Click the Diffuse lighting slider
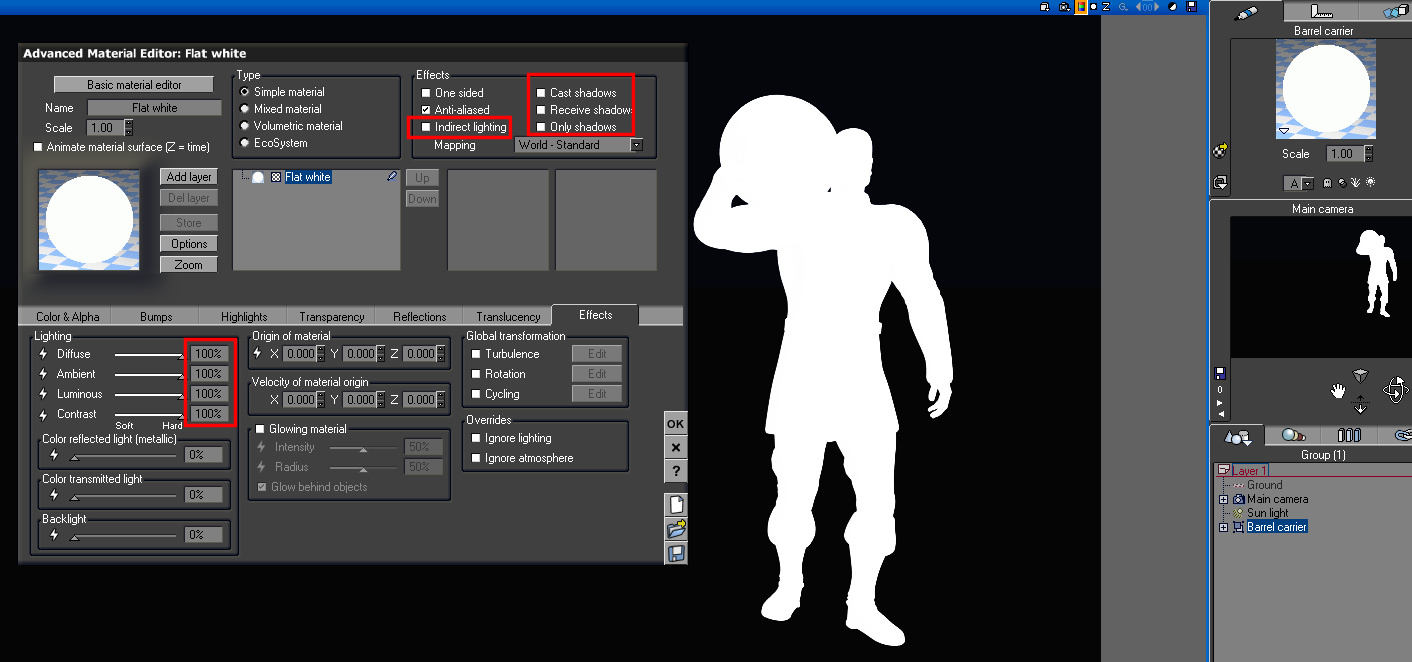 pyautogui.click(x=148, y=355)
